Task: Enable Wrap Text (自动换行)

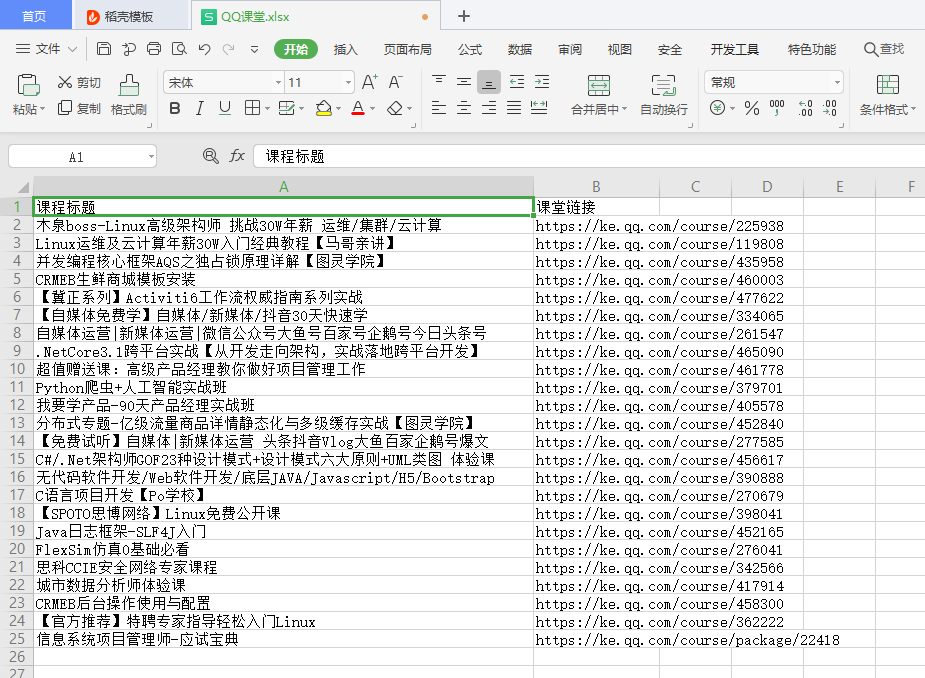Action: [664, 94]
